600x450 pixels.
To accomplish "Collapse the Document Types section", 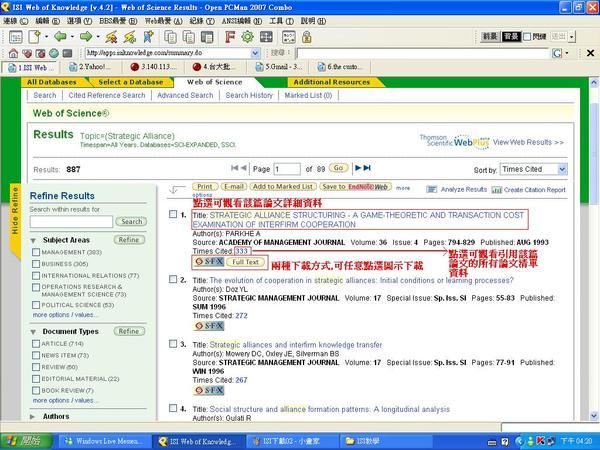I will 33,331.
